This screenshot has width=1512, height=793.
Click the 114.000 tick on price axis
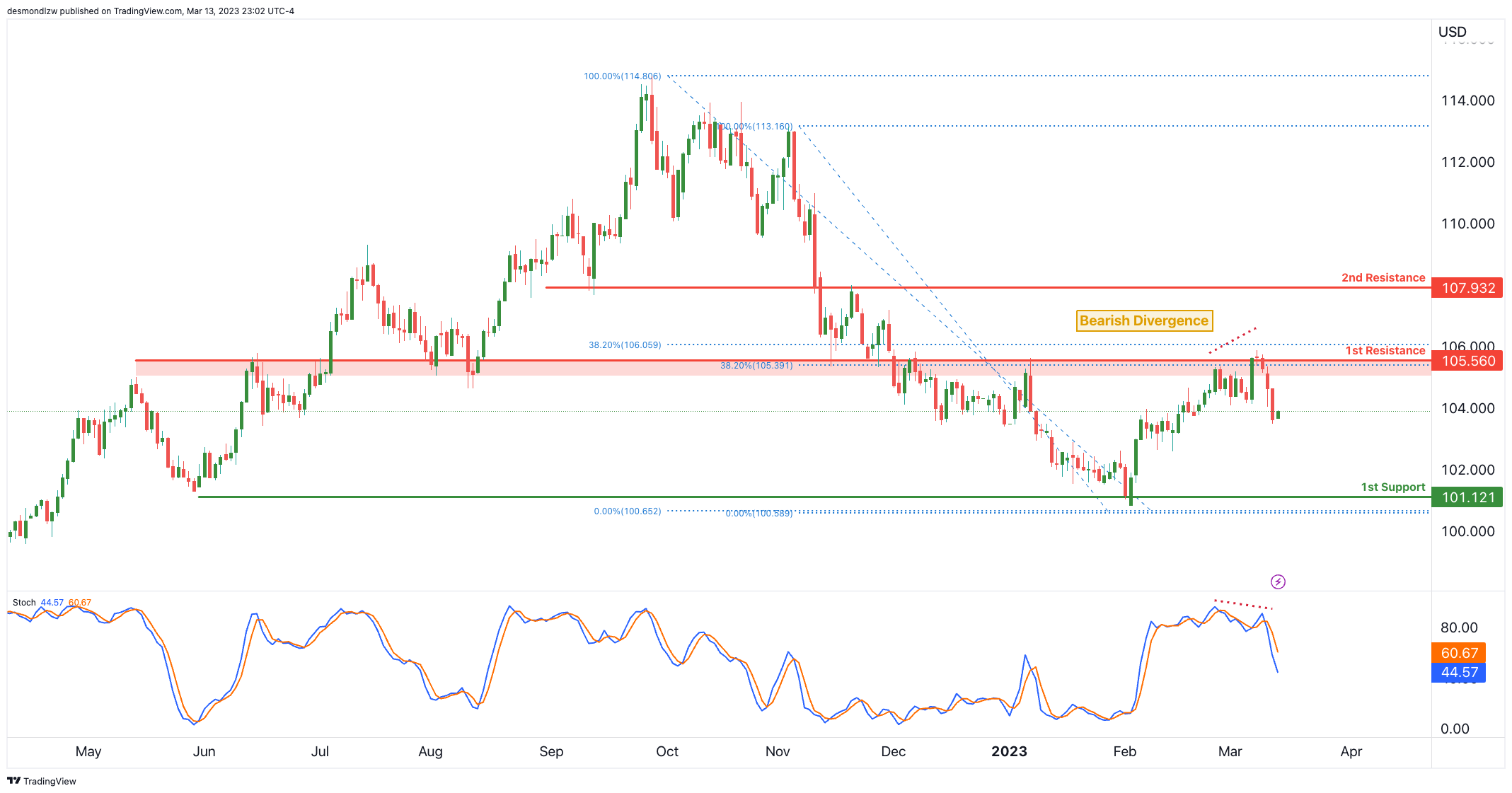(x=1467, y=100)
